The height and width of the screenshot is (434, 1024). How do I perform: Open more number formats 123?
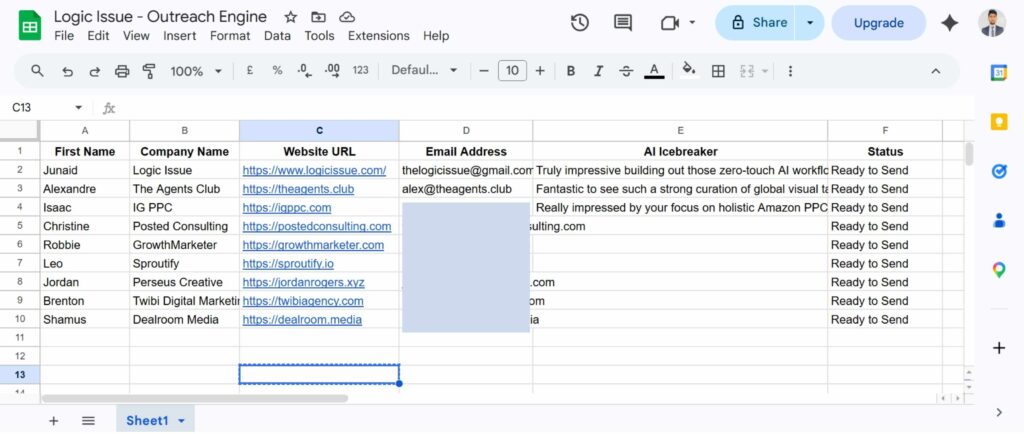click(x=360, y=70)
